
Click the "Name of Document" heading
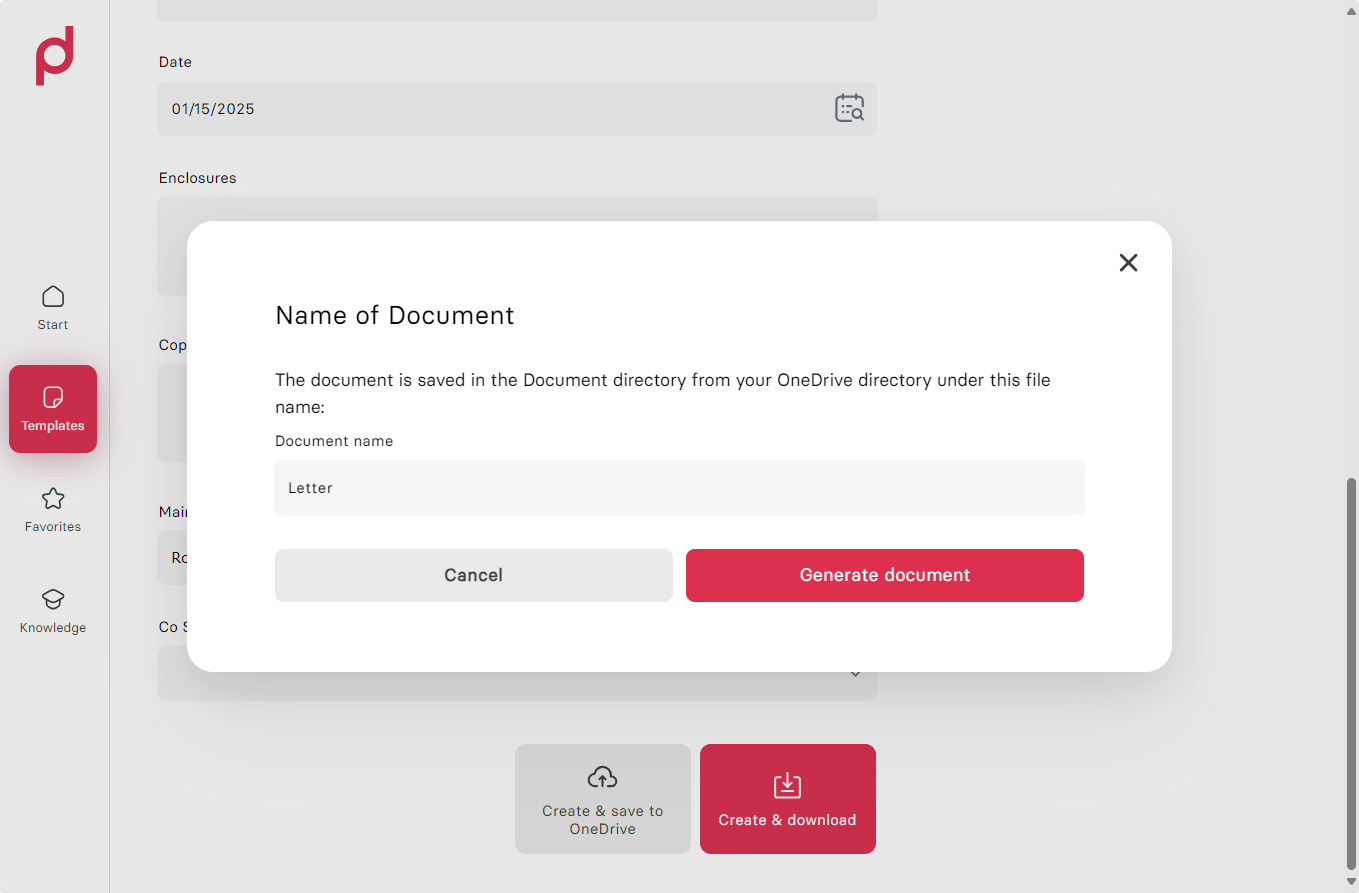click(x=395, y=316)
